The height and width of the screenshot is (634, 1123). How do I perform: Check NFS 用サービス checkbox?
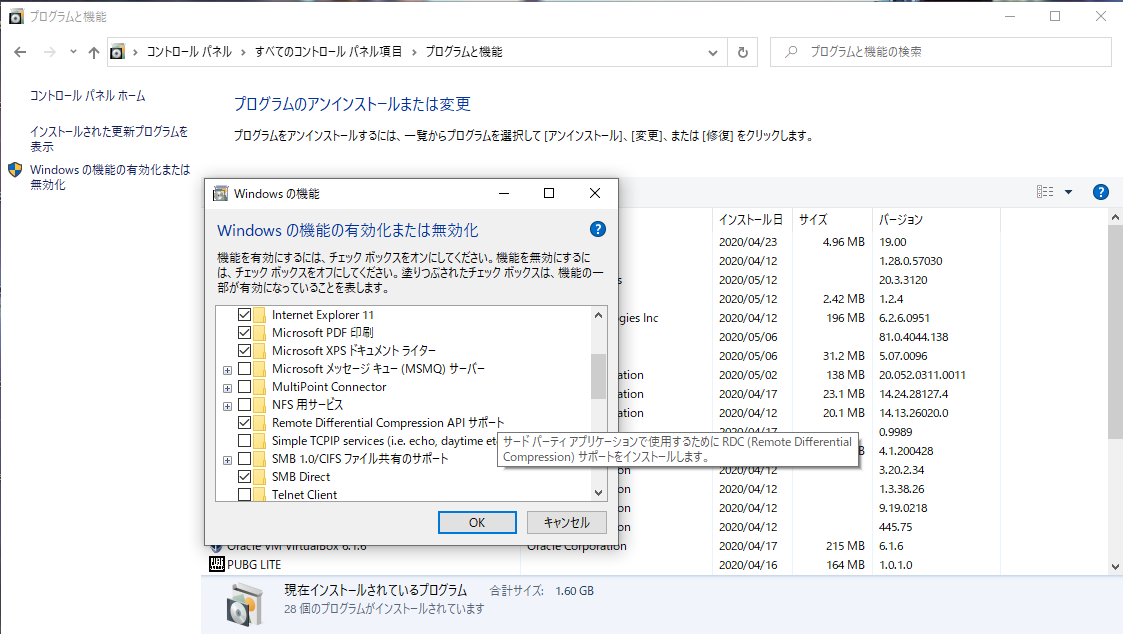(244, 405)
